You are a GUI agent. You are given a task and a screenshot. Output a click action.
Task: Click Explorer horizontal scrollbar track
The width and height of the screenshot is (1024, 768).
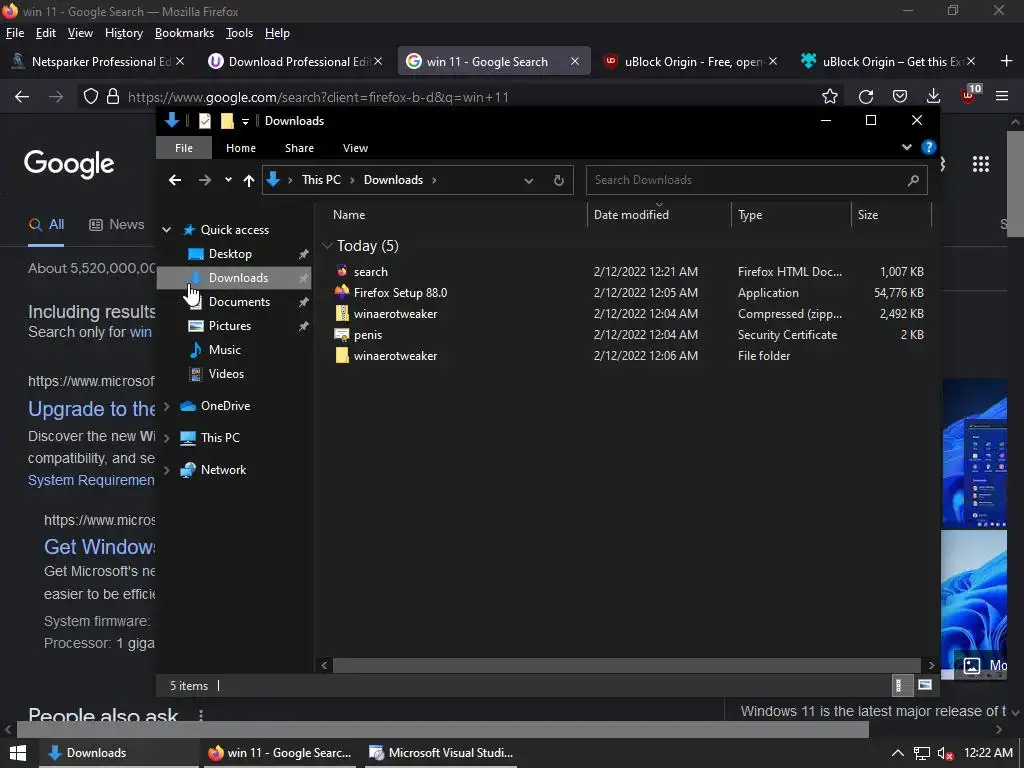click(629, 665)
